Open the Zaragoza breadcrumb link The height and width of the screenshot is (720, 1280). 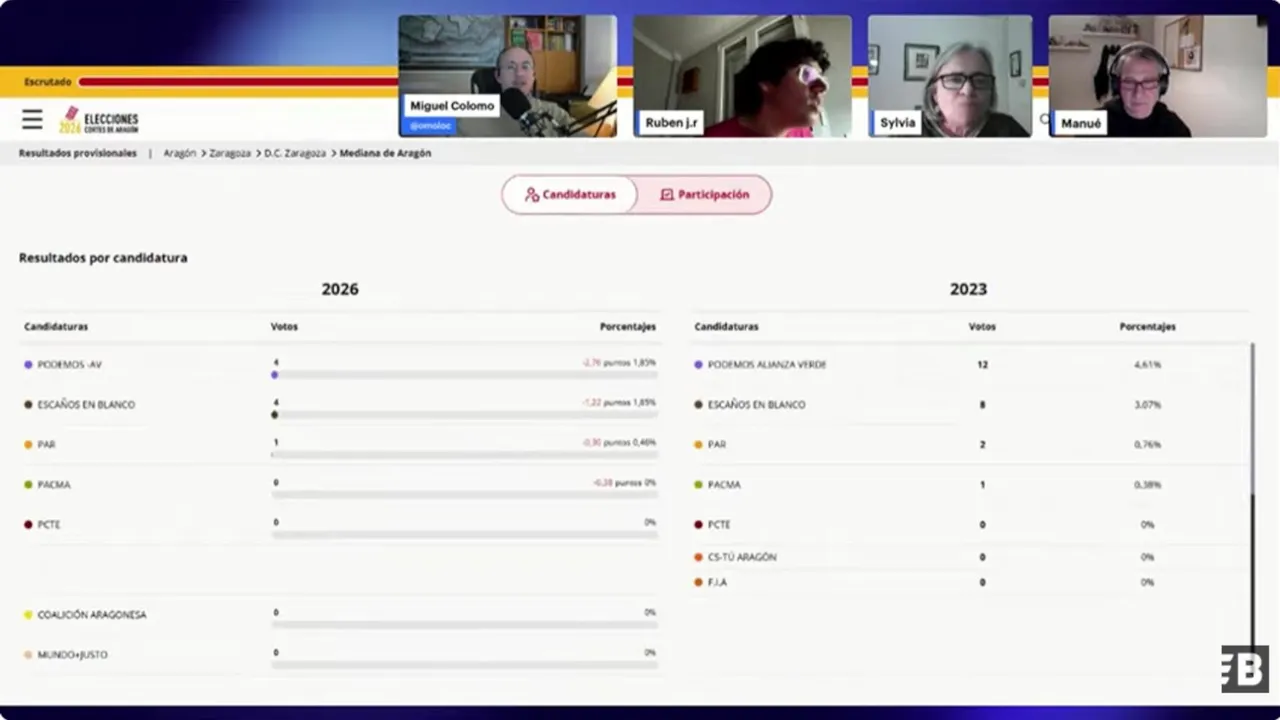(230, 153)
